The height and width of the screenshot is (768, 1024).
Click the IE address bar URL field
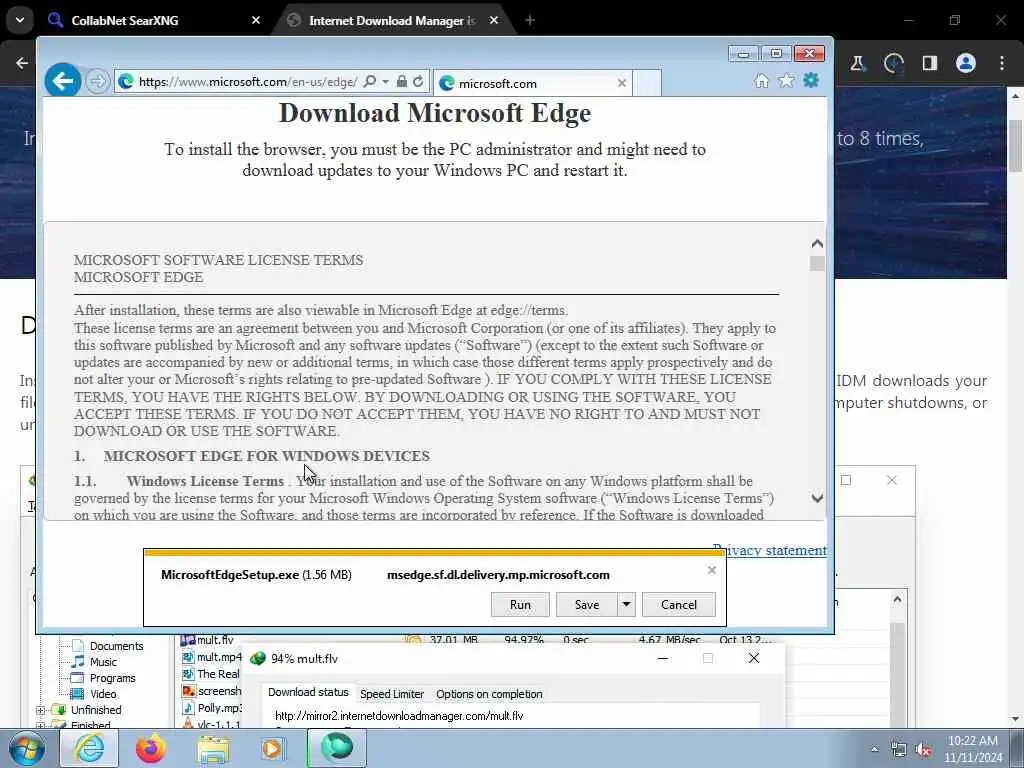248,82
